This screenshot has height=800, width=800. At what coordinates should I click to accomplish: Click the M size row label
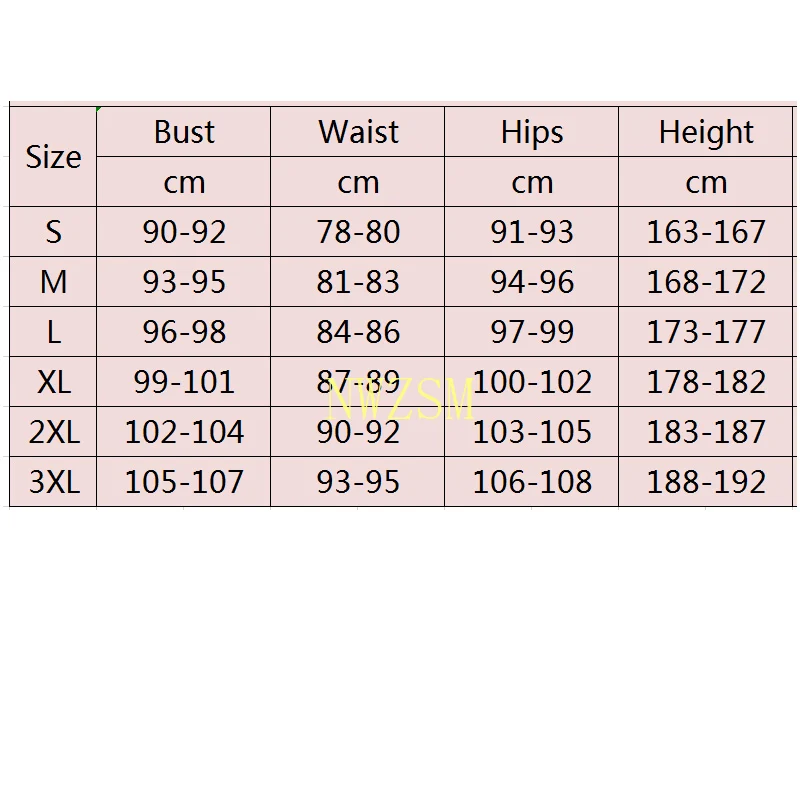[53, 282]
